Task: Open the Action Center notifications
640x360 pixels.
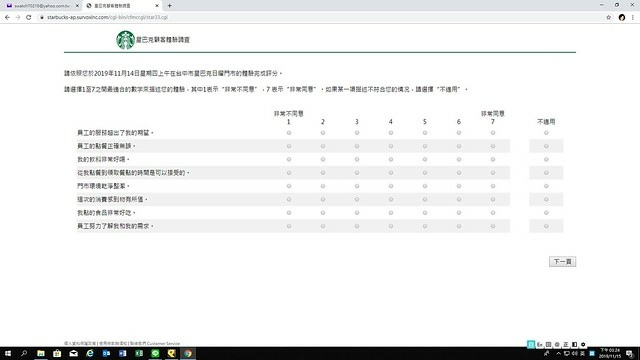Action: [630, 353]
